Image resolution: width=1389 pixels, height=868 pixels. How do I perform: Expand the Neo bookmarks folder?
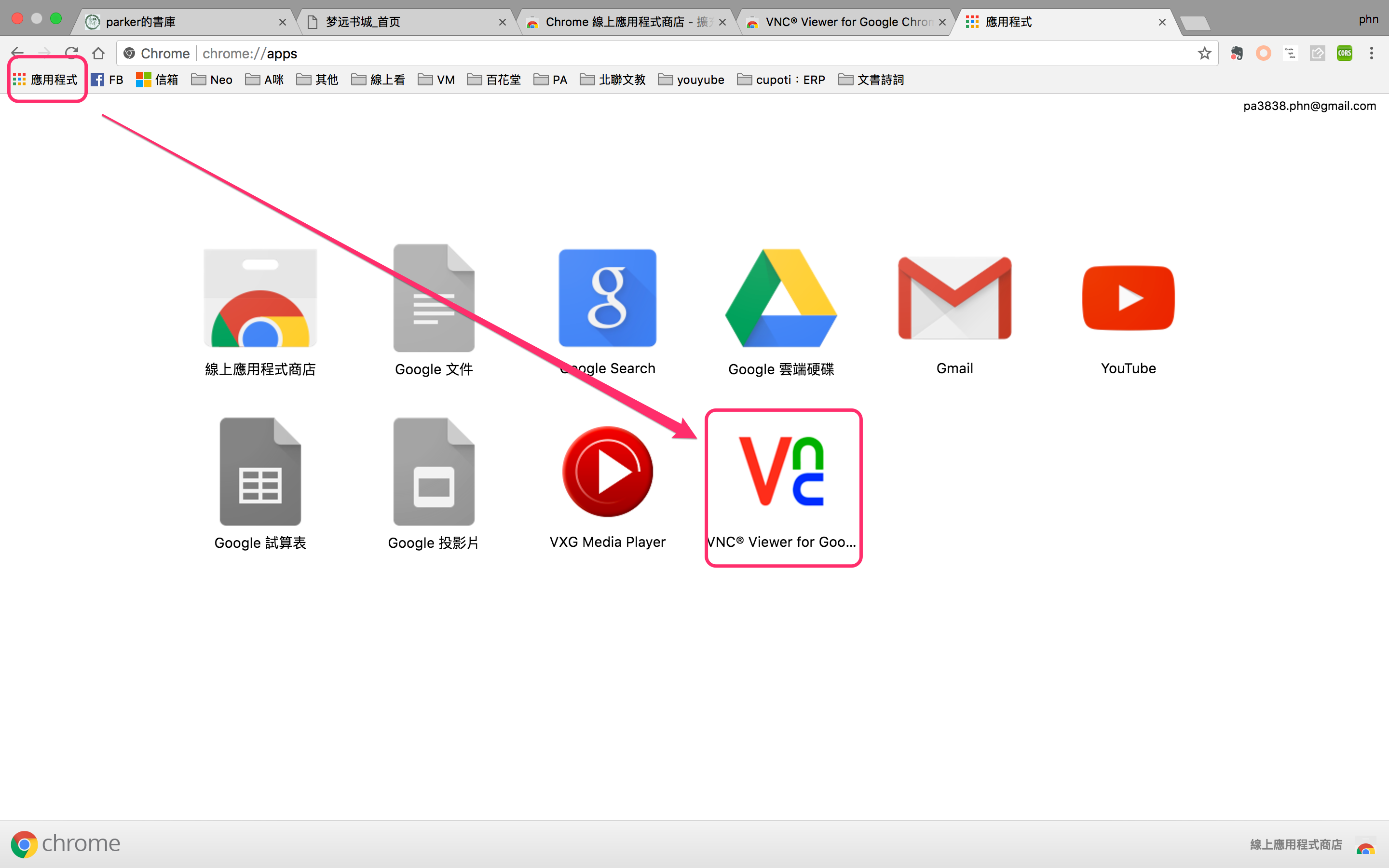tap(212, 80)
